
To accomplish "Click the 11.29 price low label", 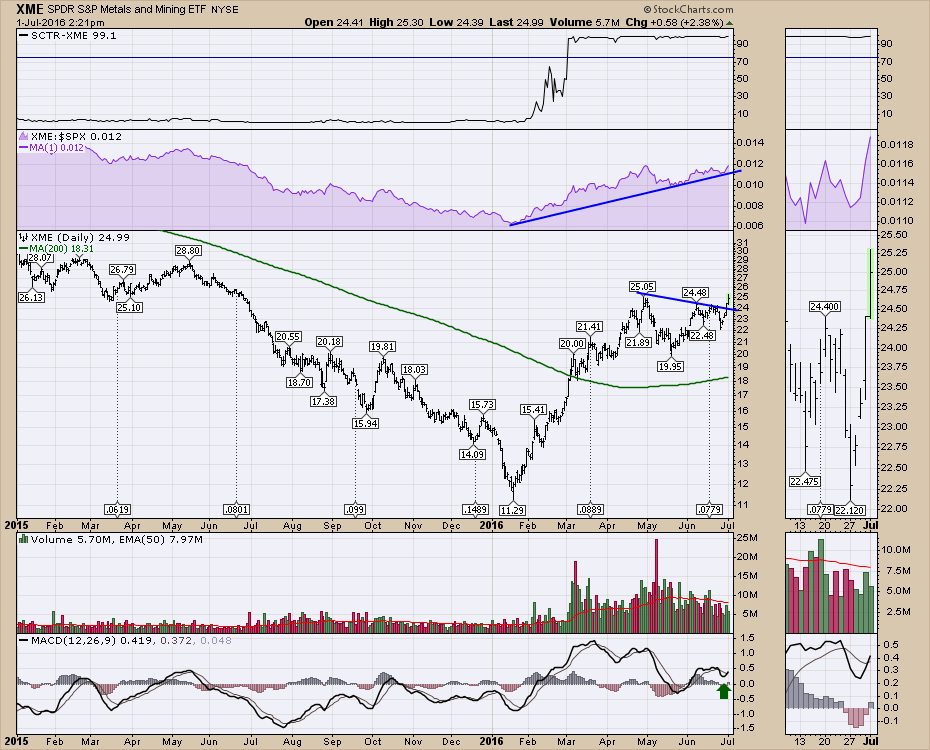I will [512, 510].
